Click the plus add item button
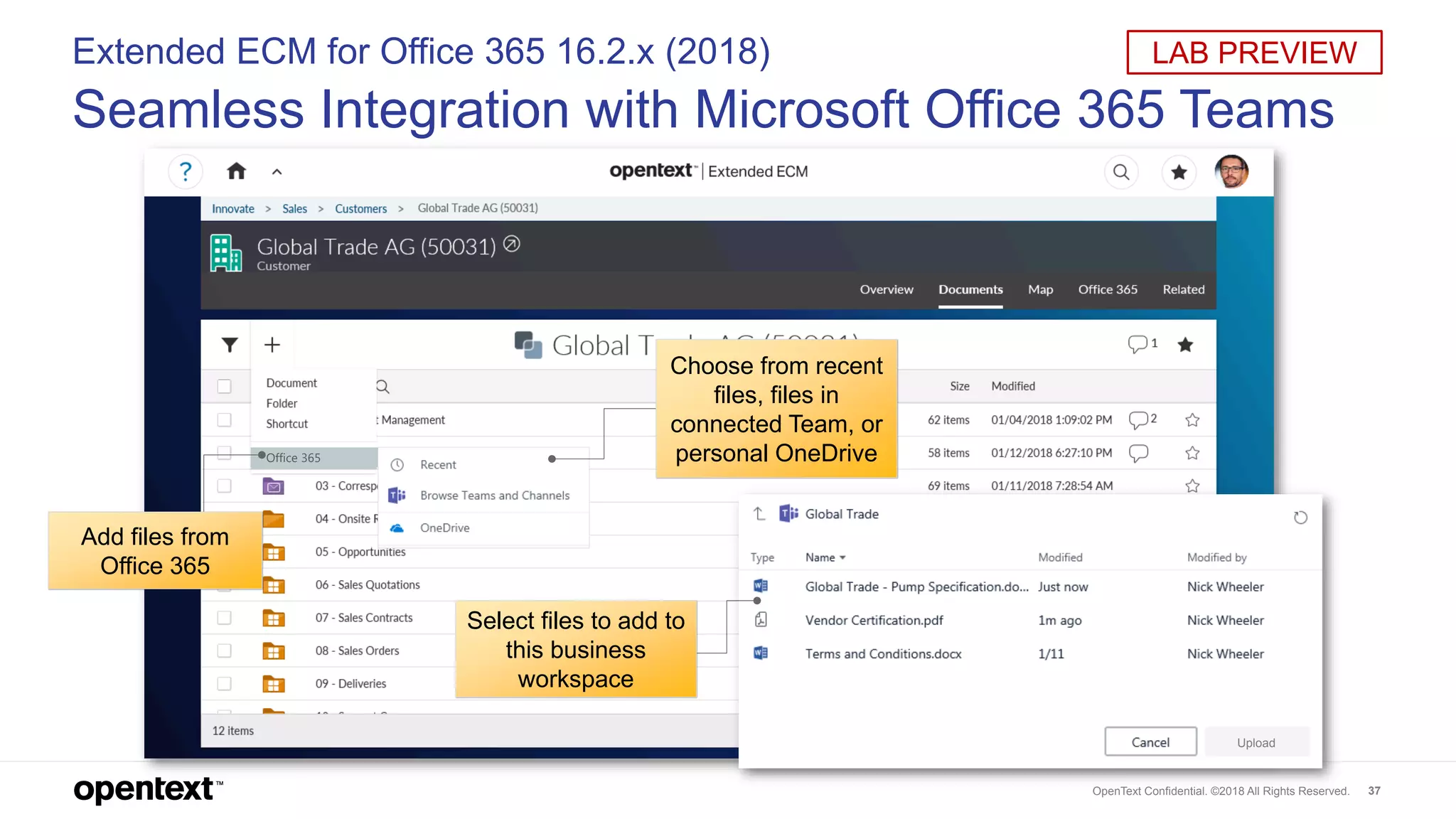 pos(272,345)
